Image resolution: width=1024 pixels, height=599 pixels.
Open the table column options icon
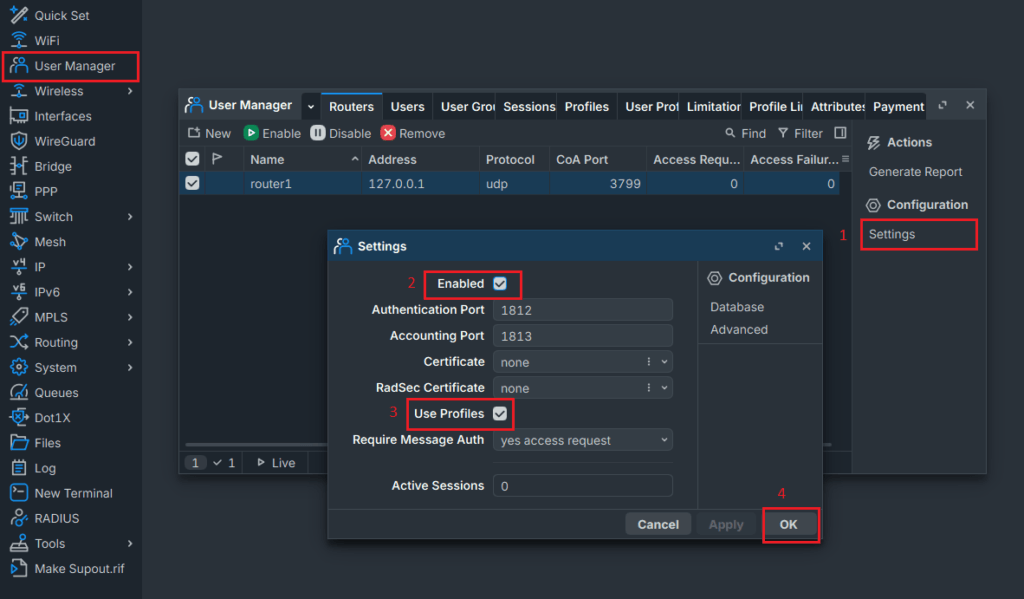846,159
